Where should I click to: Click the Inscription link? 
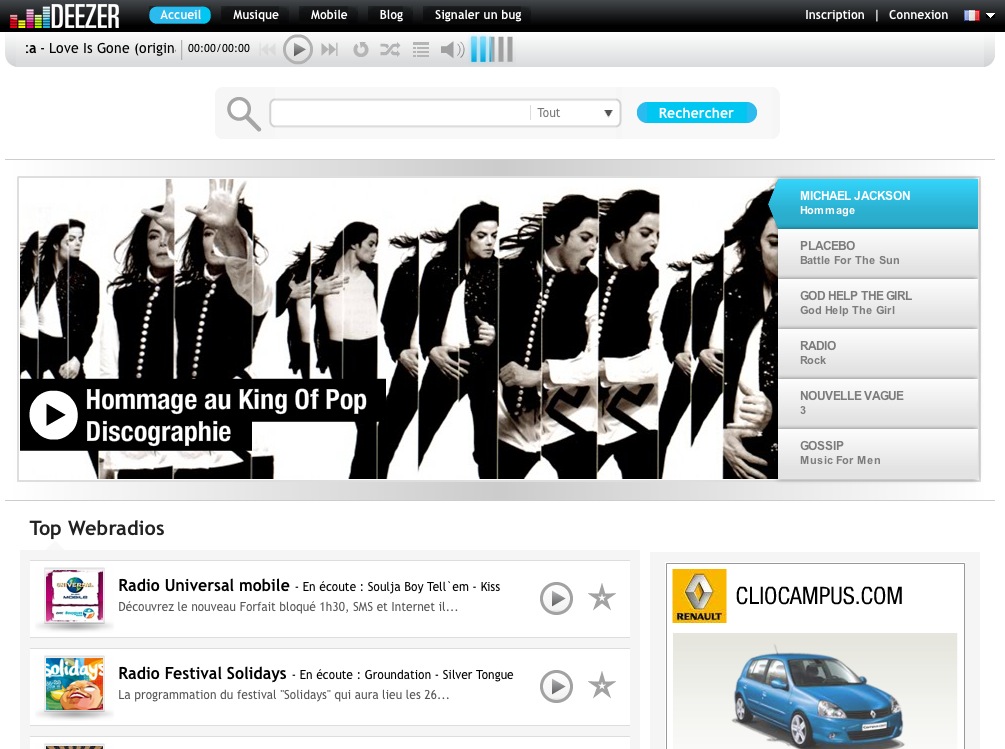(x=835, y=15)
